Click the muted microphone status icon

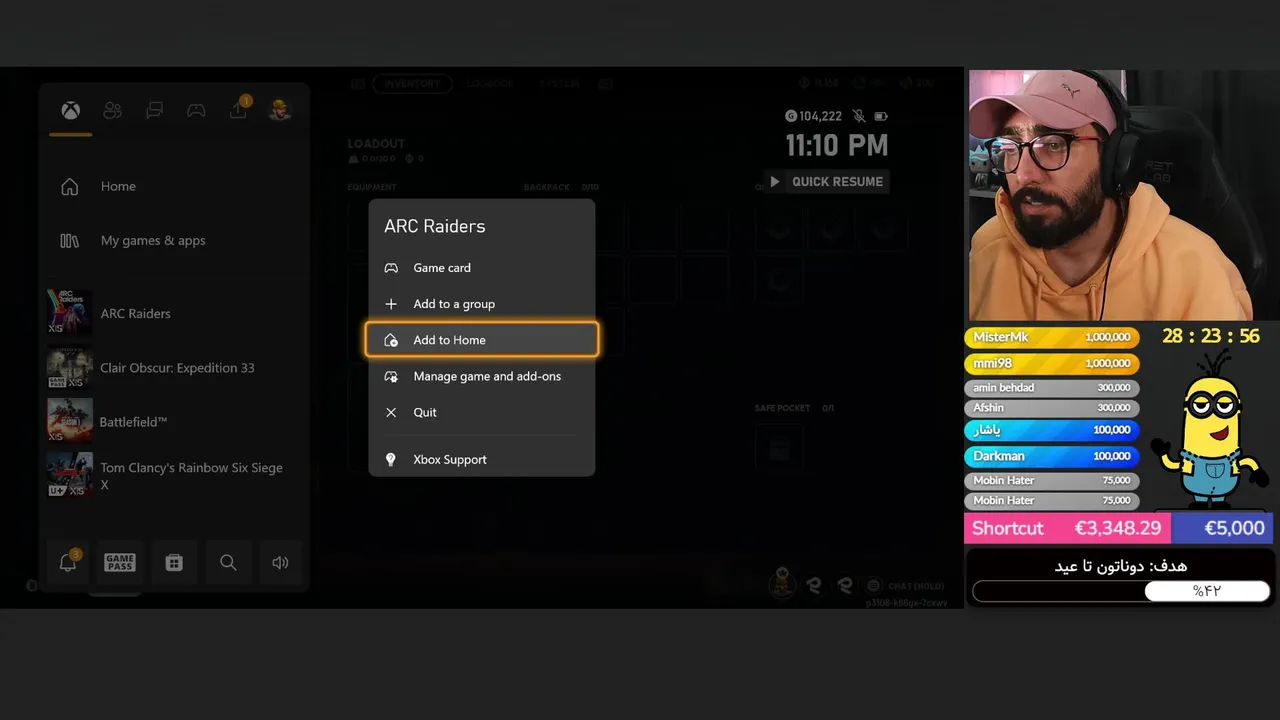pos(859,116)
